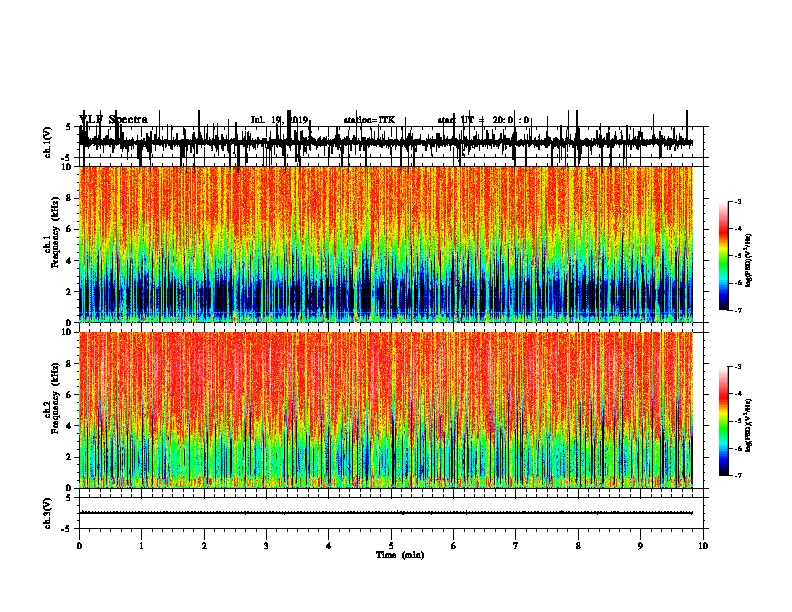Click the ch.2 spectrogram color scale bar
Screen dimensions: 792x612
point(723,421)
